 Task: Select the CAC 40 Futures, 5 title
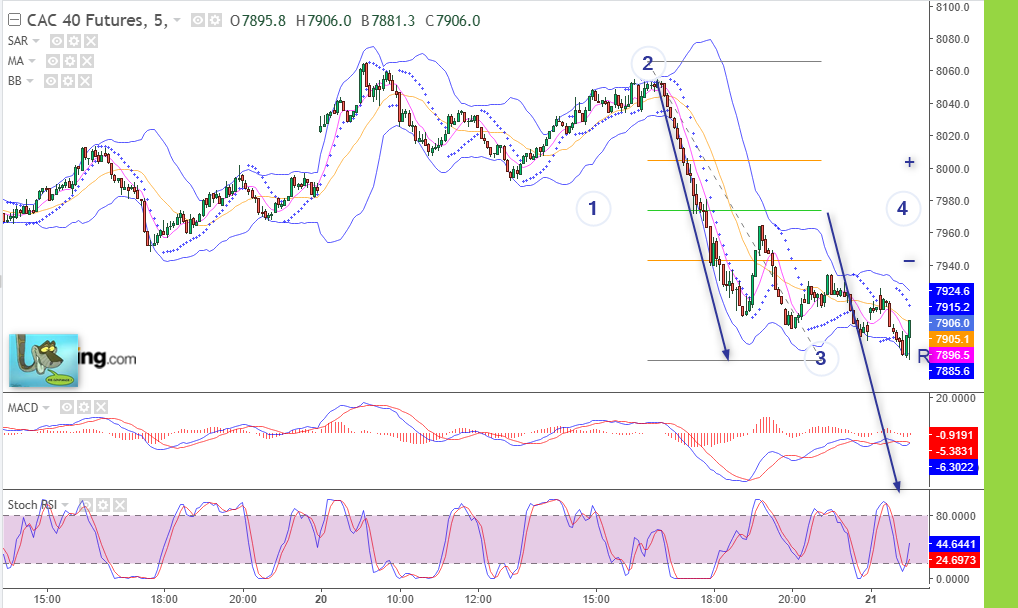tap(97, 21)
